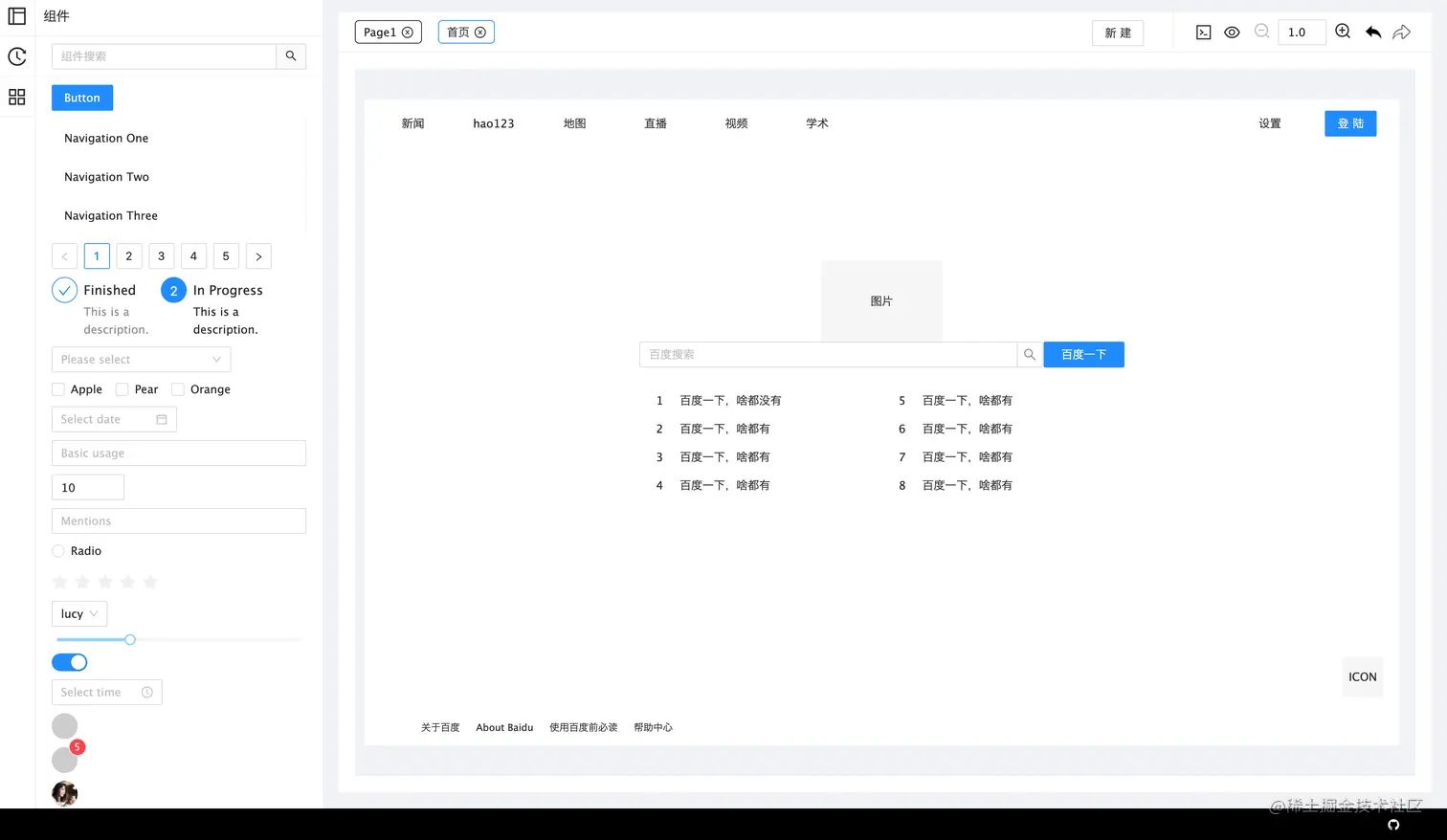Focus the 组件搜索 search field

pyautogui.click(x=164, y=56)
